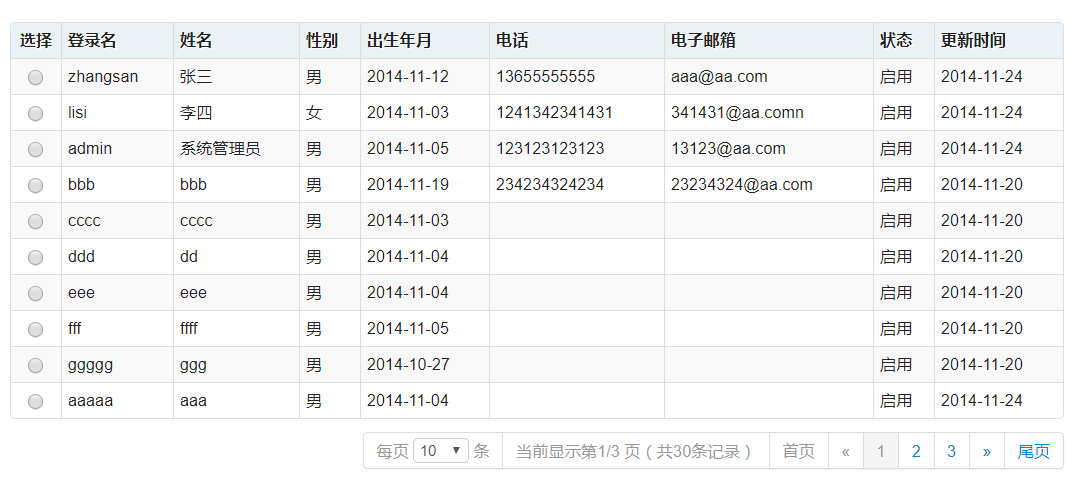This screenshot has height=488, width=1075.
Task: Choose the bbb user radio button
Action: (x=36, y=185)
